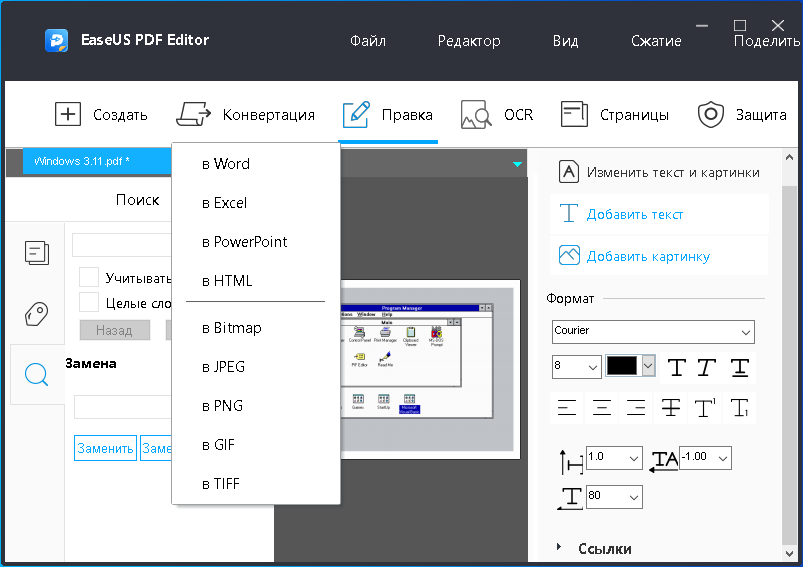Toggle bold text formatting
Viewport: 803px width, 567px height.
tap(677, 367)
